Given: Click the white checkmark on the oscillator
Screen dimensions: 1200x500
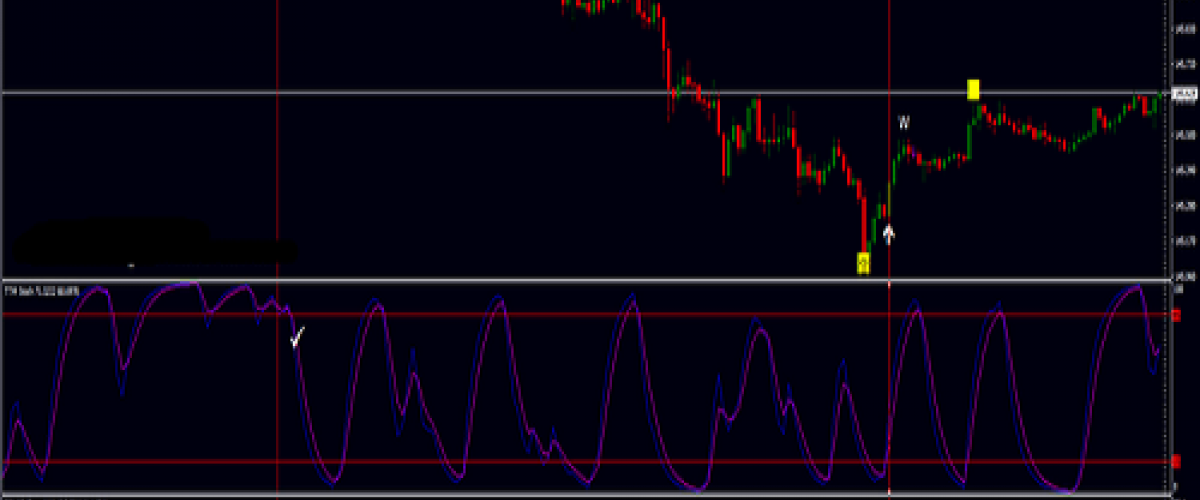Looking at the screenshot, I should coord(298,340).
